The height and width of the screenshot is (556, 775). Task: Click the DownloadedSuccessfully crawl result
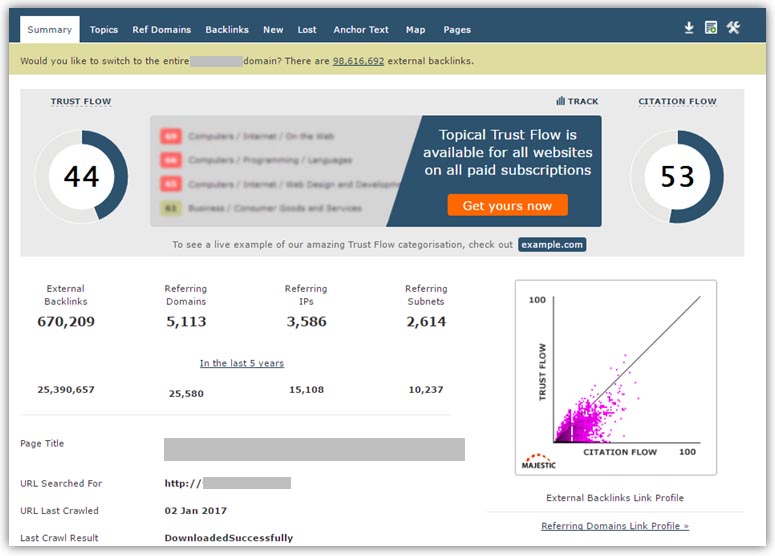pos(228,538)
